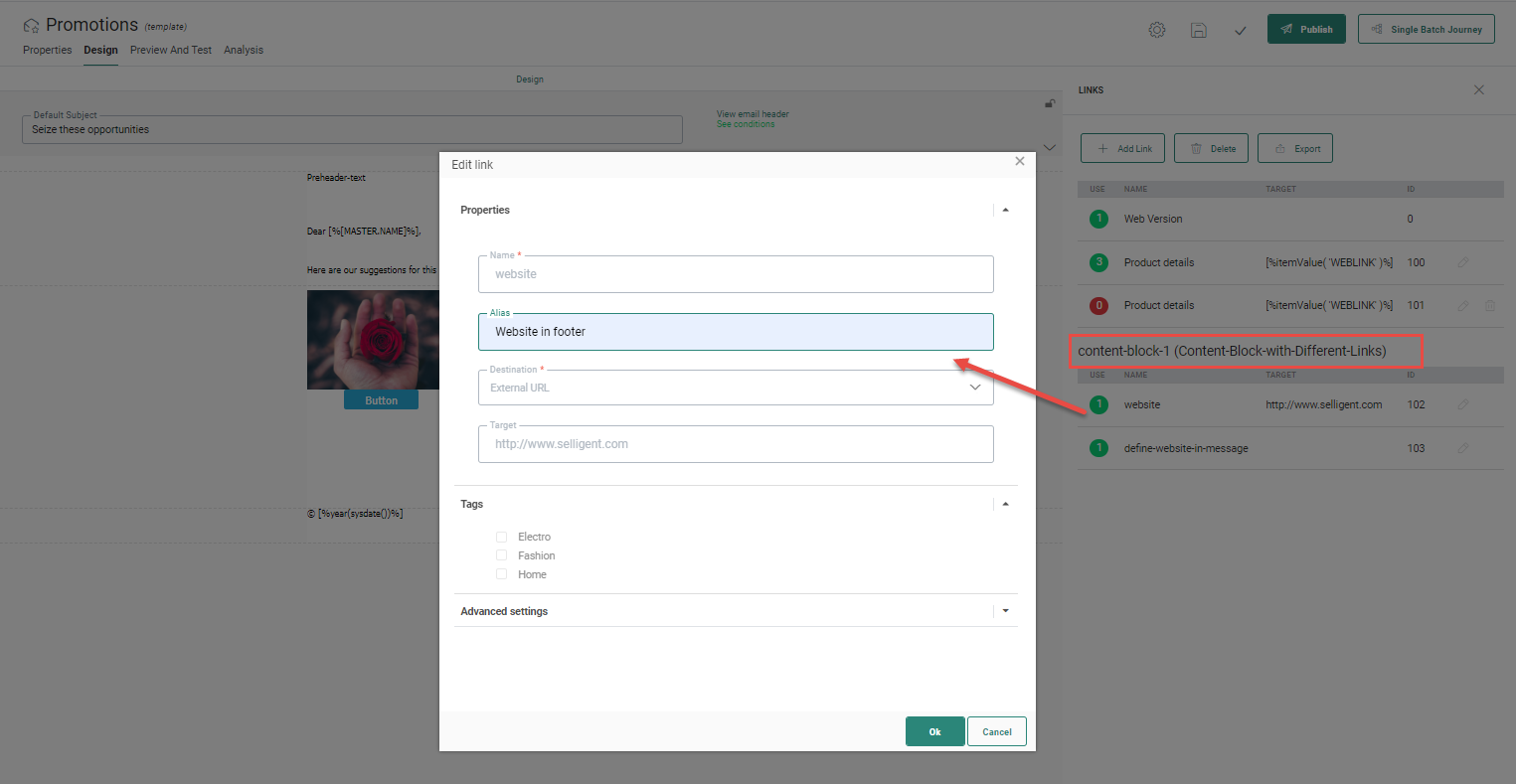
Task: Click the validate checkmark icon
Action: tap(1241, 31)
